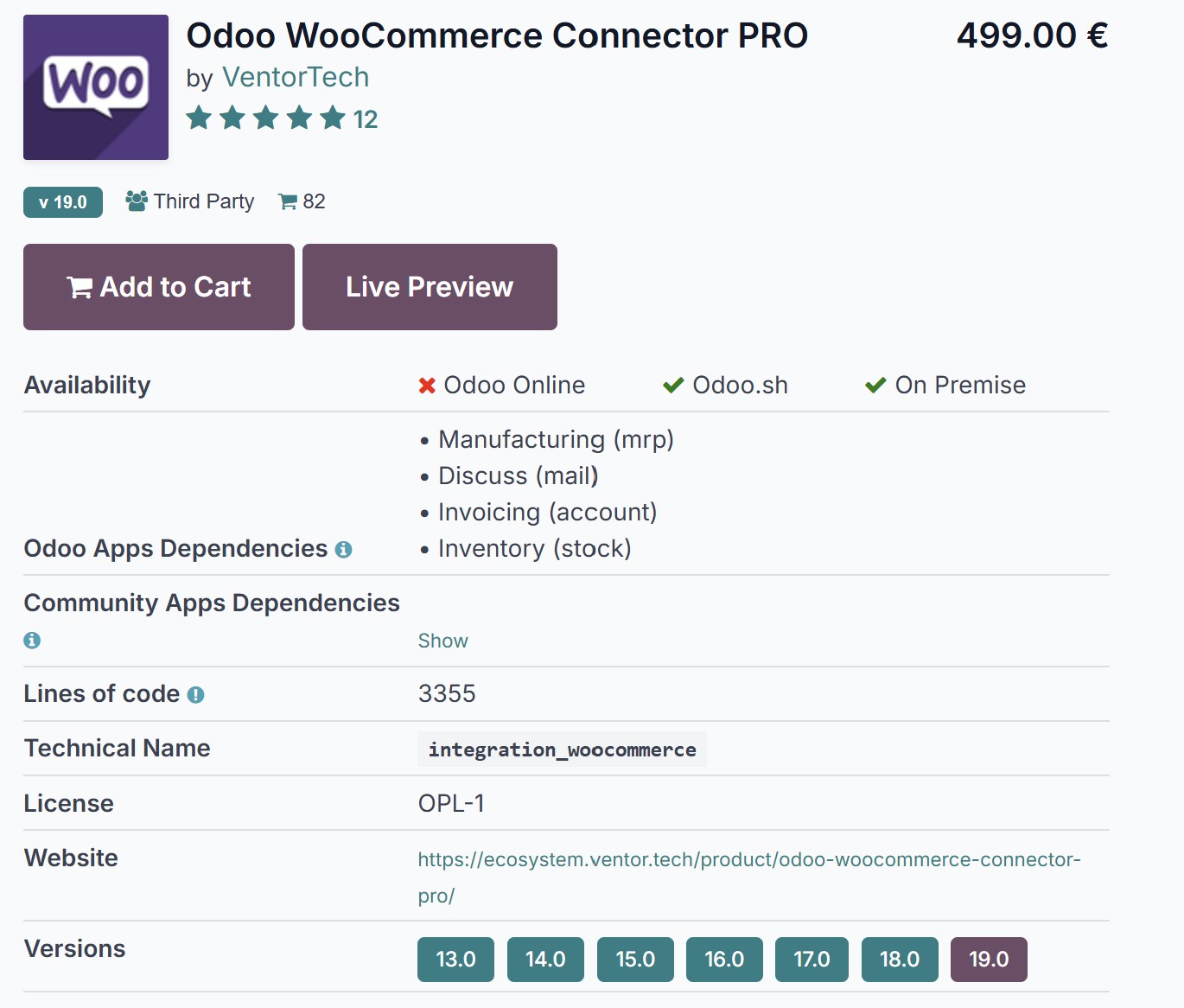
Task: Click the info icon beside Odoo Apps Dependencies
Action: click(344, 549)
